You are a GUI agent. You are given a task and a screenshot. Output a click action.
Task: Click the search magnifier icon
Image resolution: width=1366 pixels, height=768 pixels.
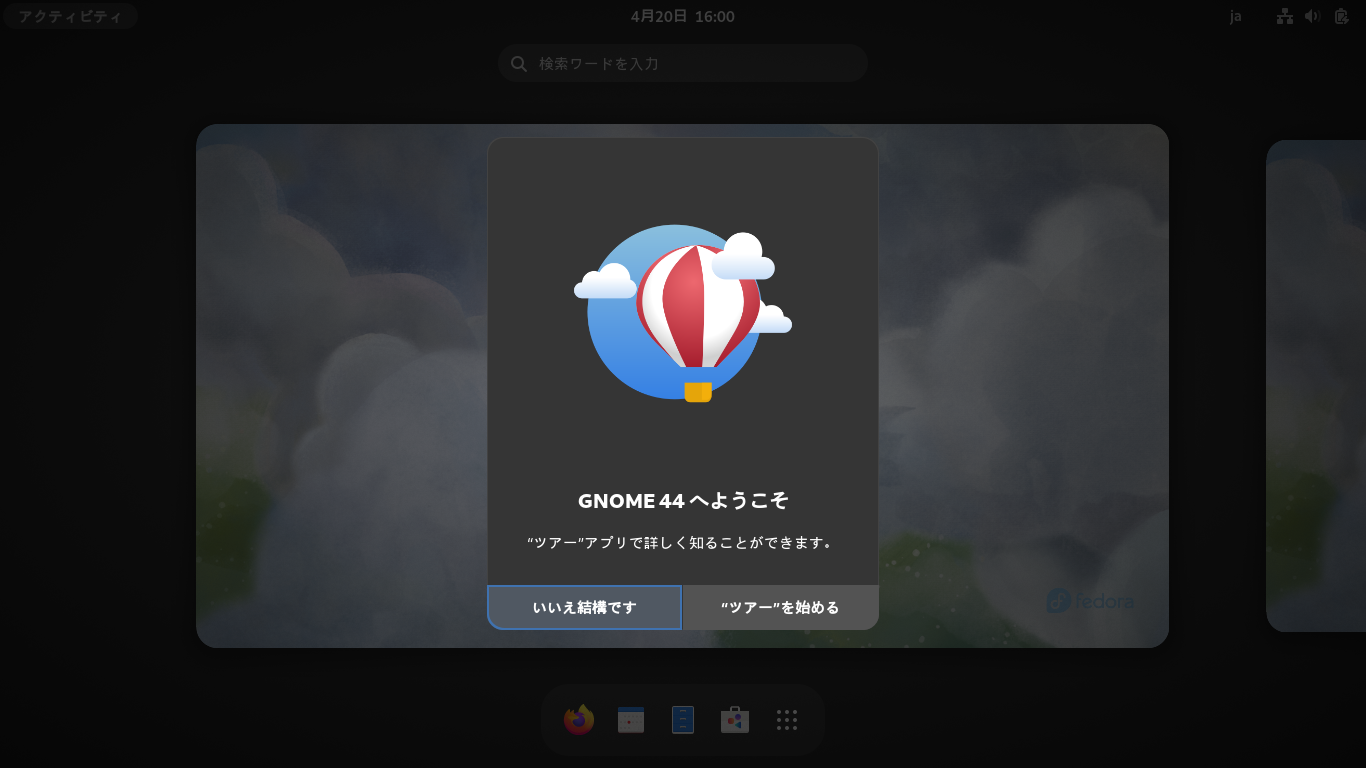(x=519, y=63)
